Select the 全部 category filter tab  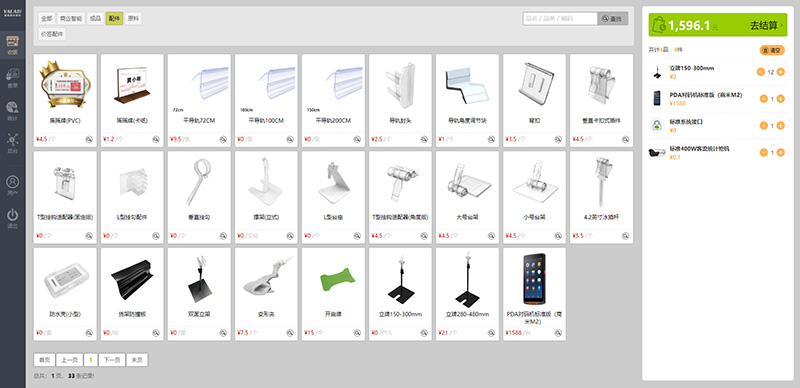(46, 19)
